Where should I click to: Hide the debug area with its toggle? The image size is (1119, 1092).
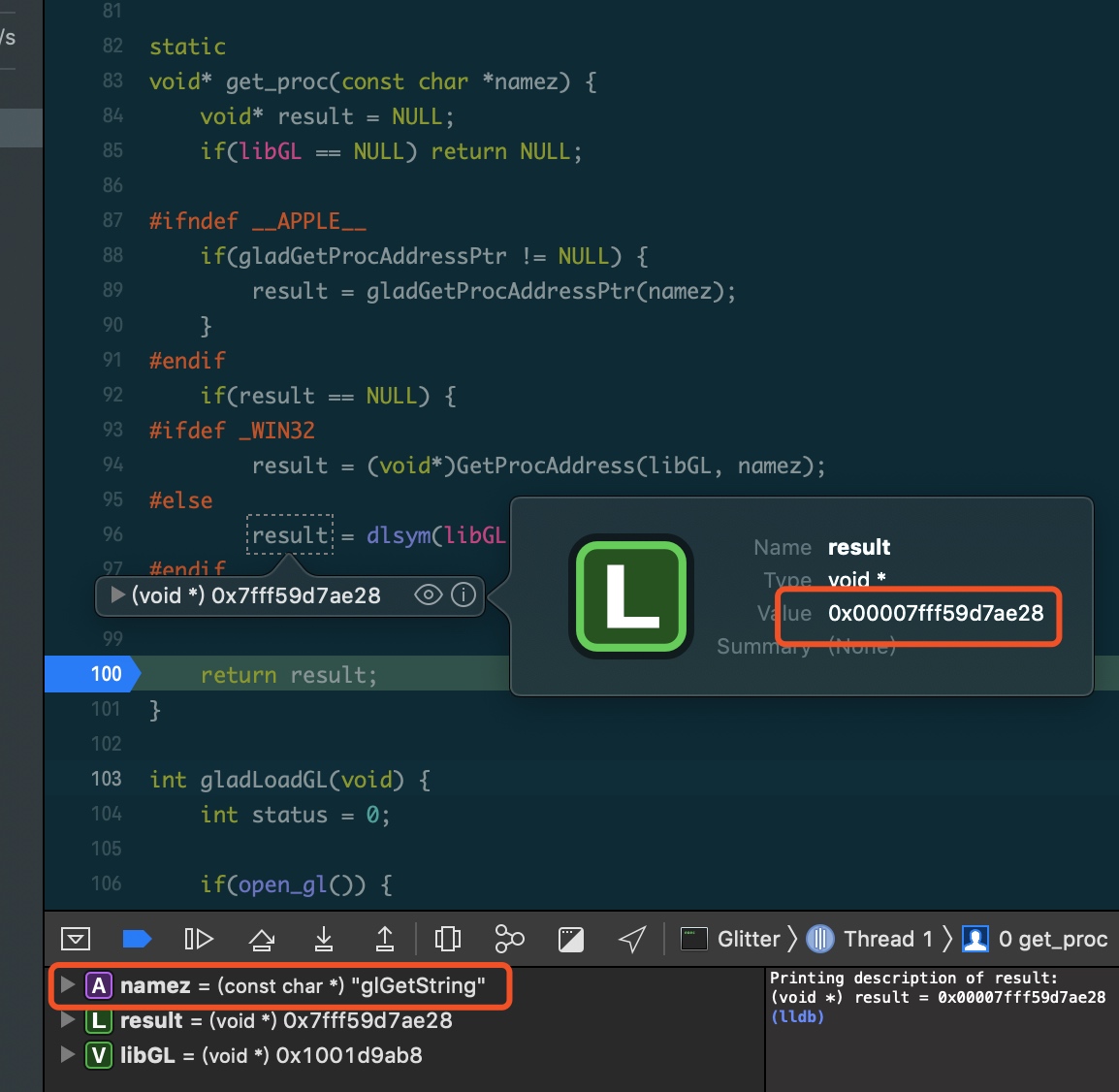pos(76,939)
